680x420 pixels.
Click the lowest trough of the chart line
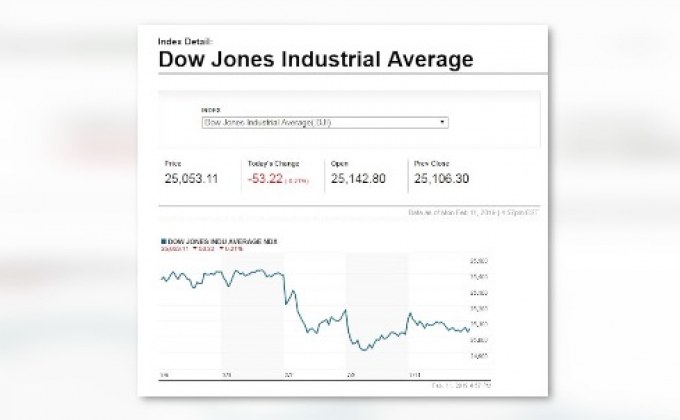[365, 349]
